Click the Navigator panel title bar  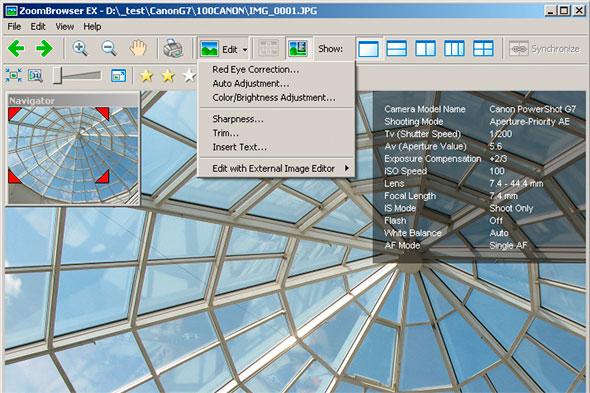(73, 101)
